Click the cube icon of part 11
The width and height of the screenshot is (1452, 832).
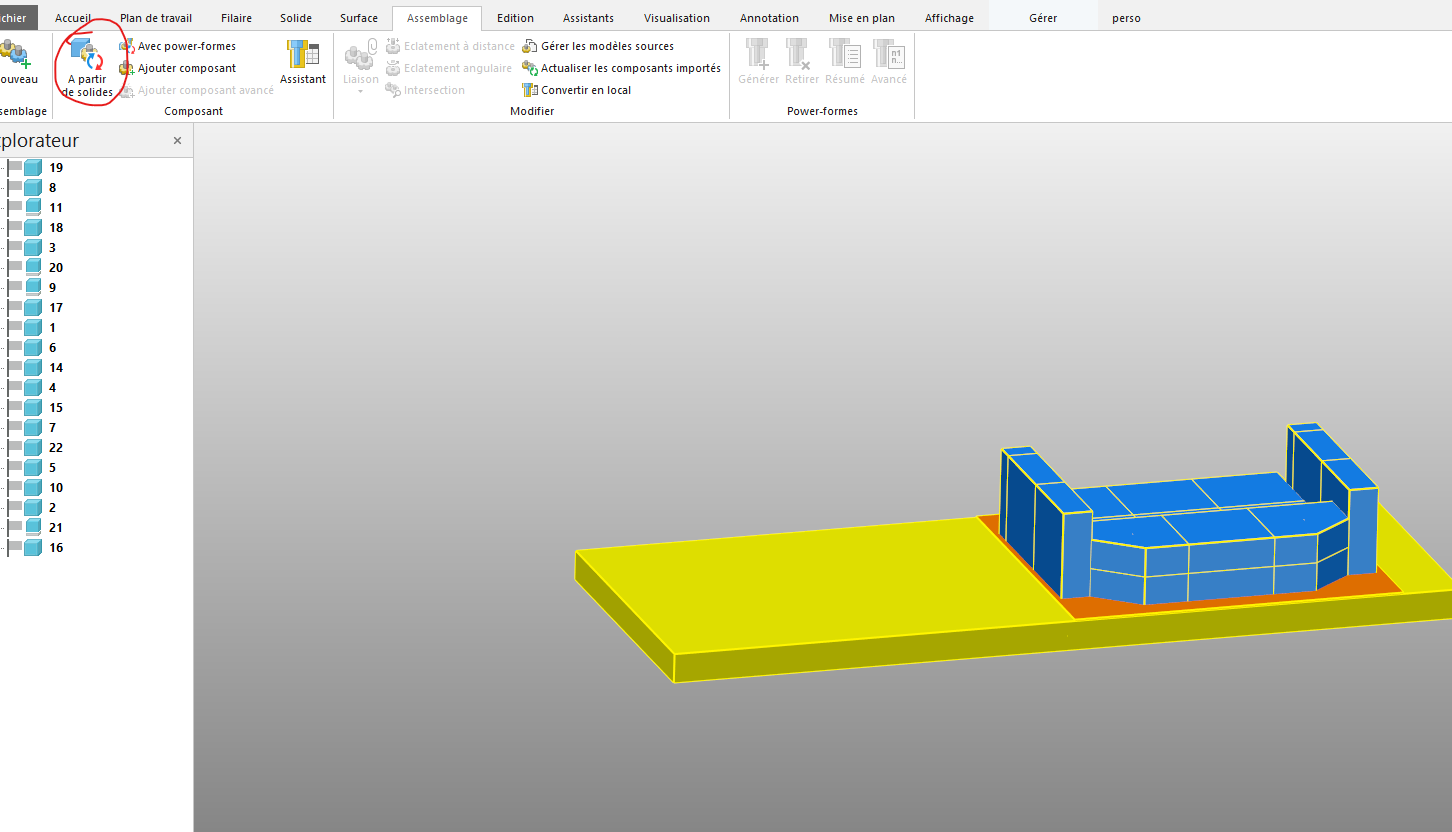33,207
